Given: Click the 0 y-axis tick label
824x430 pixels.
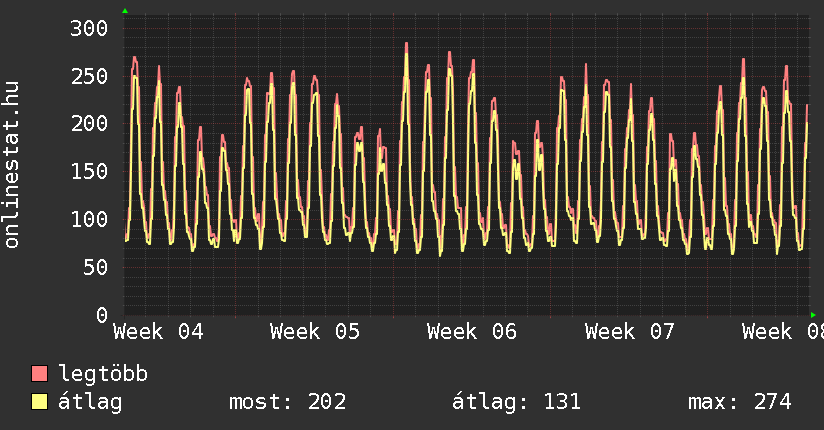Looking at the screenshot, I should click(101, 315).
